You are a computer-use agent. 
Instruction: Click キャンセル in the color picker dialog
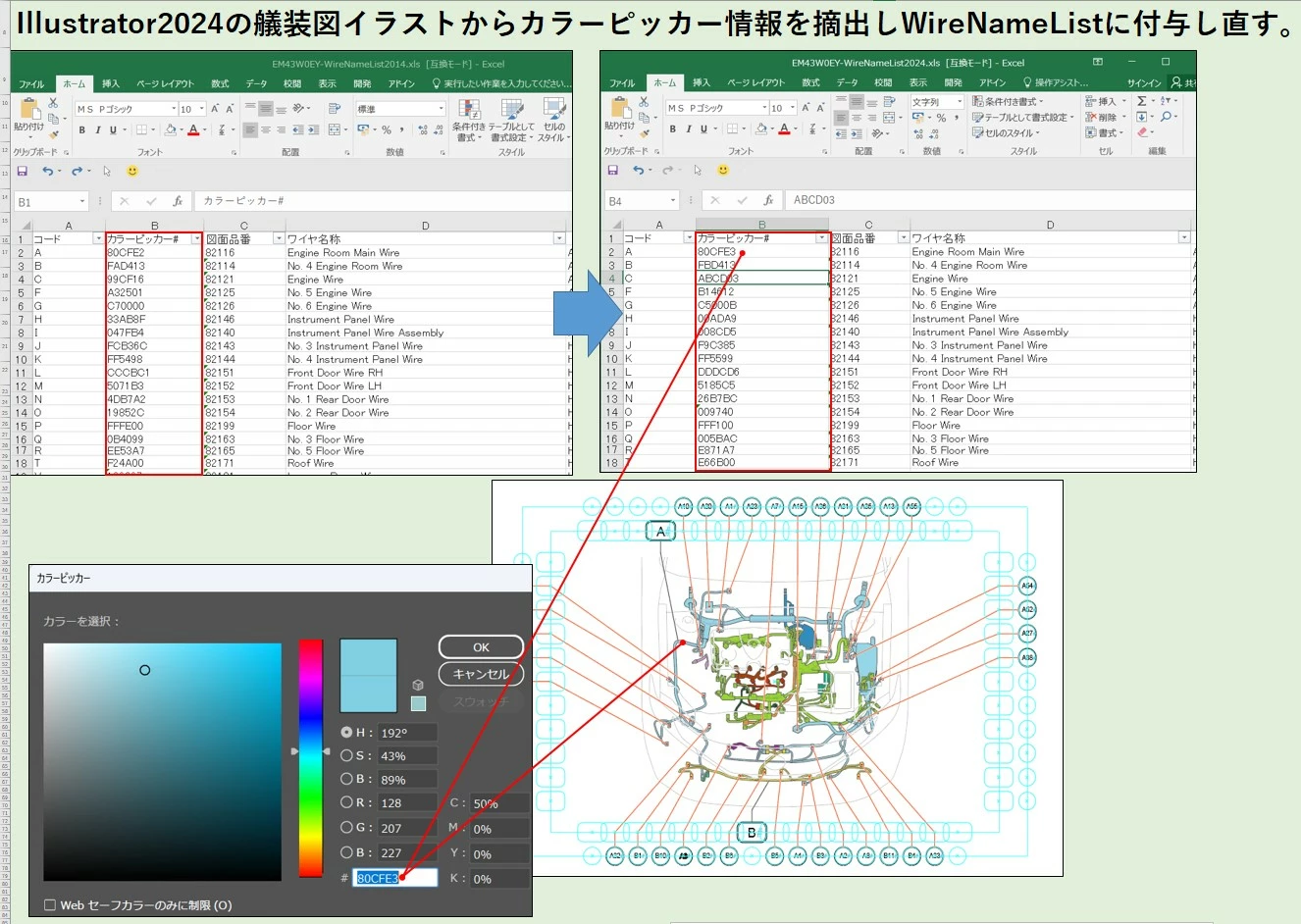481,674
